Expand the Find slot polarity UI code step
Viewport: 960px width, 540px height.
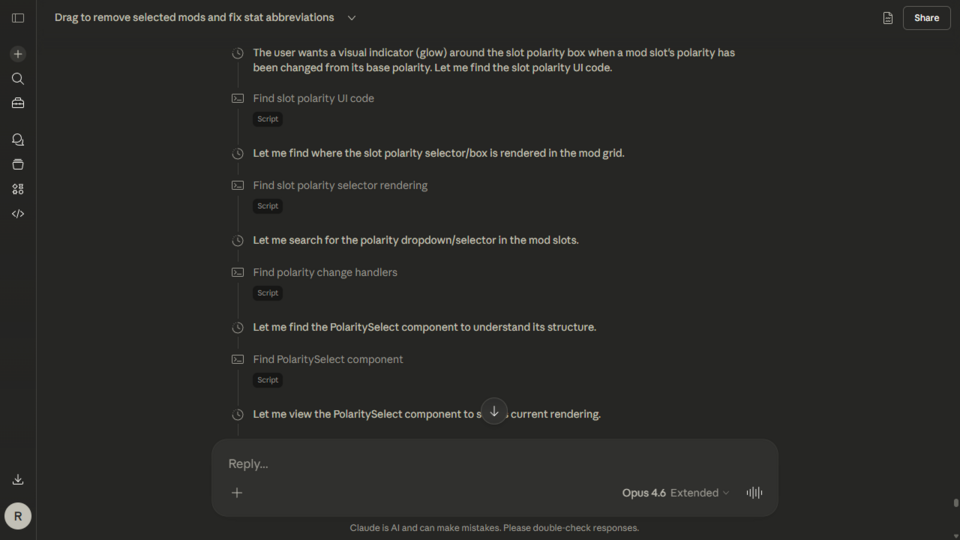click(x=313, y=98)
